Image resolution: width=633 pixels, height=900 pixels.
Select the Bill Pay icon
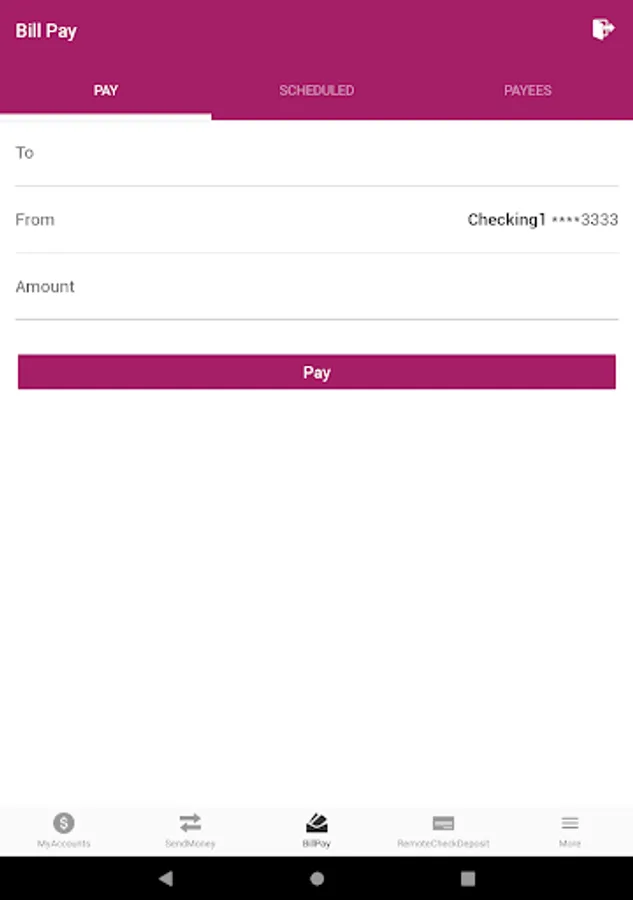pyautogui.click(x=316, y=823)
